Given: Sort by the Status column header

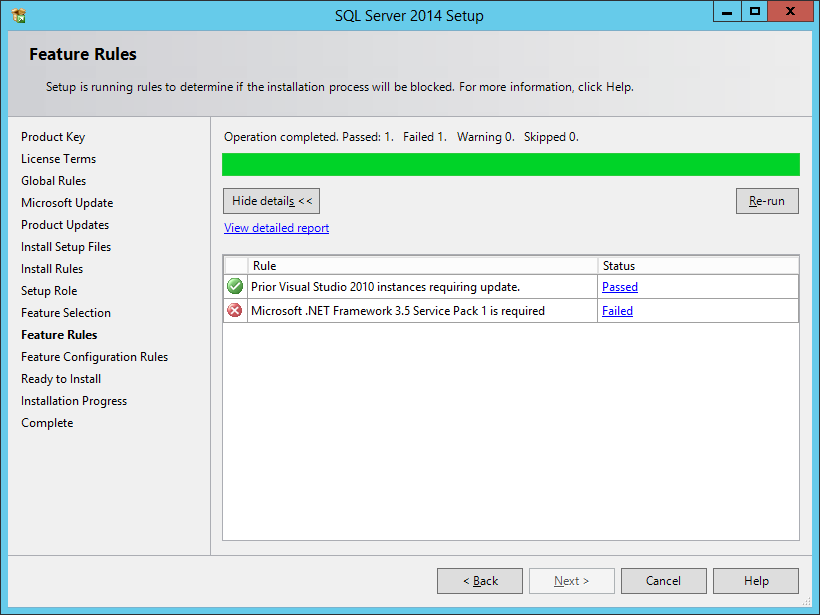Looking at the screenshot, I should pos(698,266).
